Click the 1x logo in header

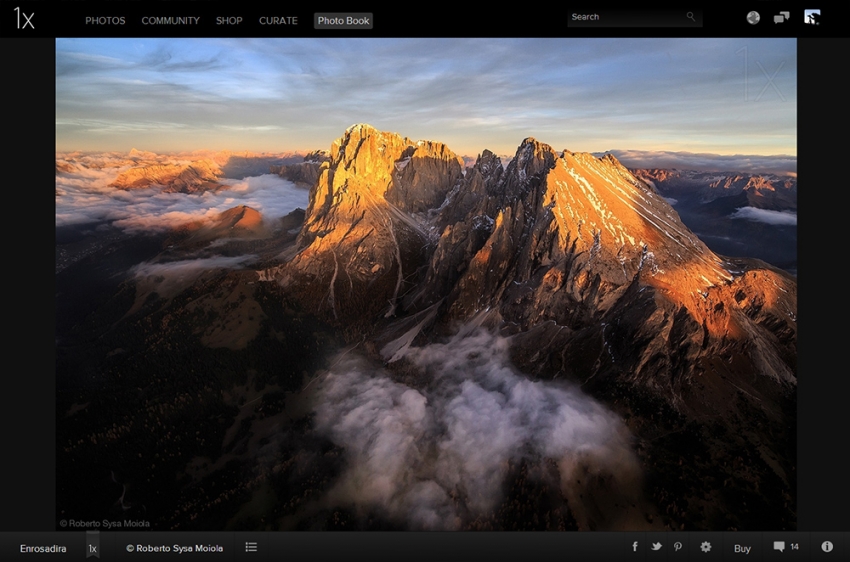click(24, 18)
